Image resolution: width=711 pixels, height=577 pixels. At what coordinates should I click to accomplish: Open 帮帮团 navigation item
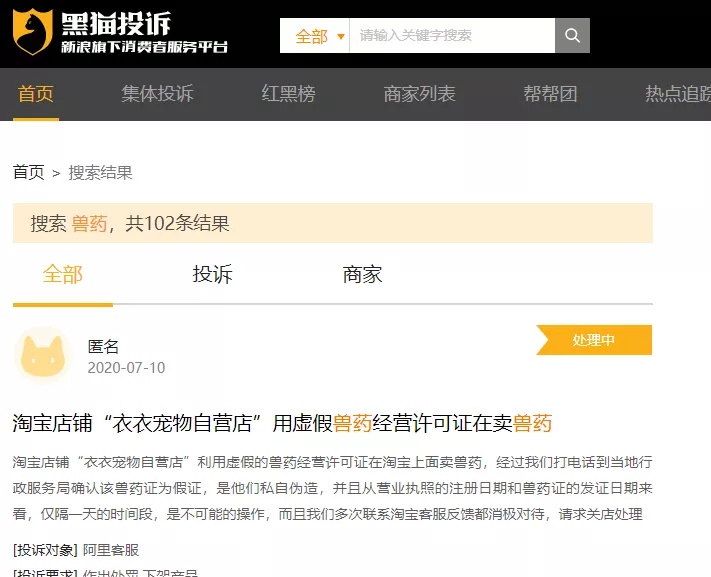pyautogui.click(x=550, y=94)
